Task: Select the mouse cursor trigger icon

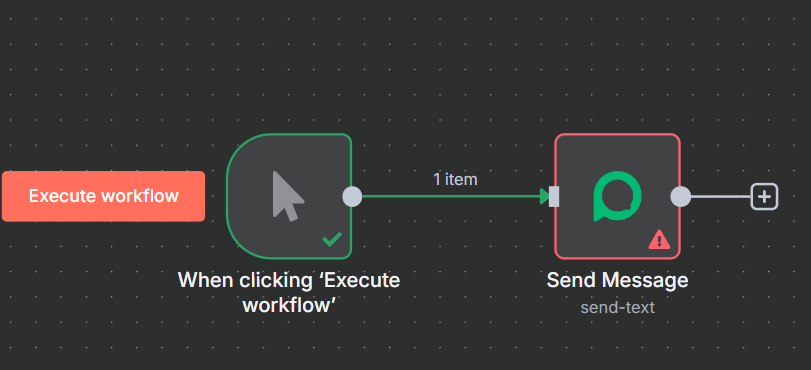Action: (288, 196)
